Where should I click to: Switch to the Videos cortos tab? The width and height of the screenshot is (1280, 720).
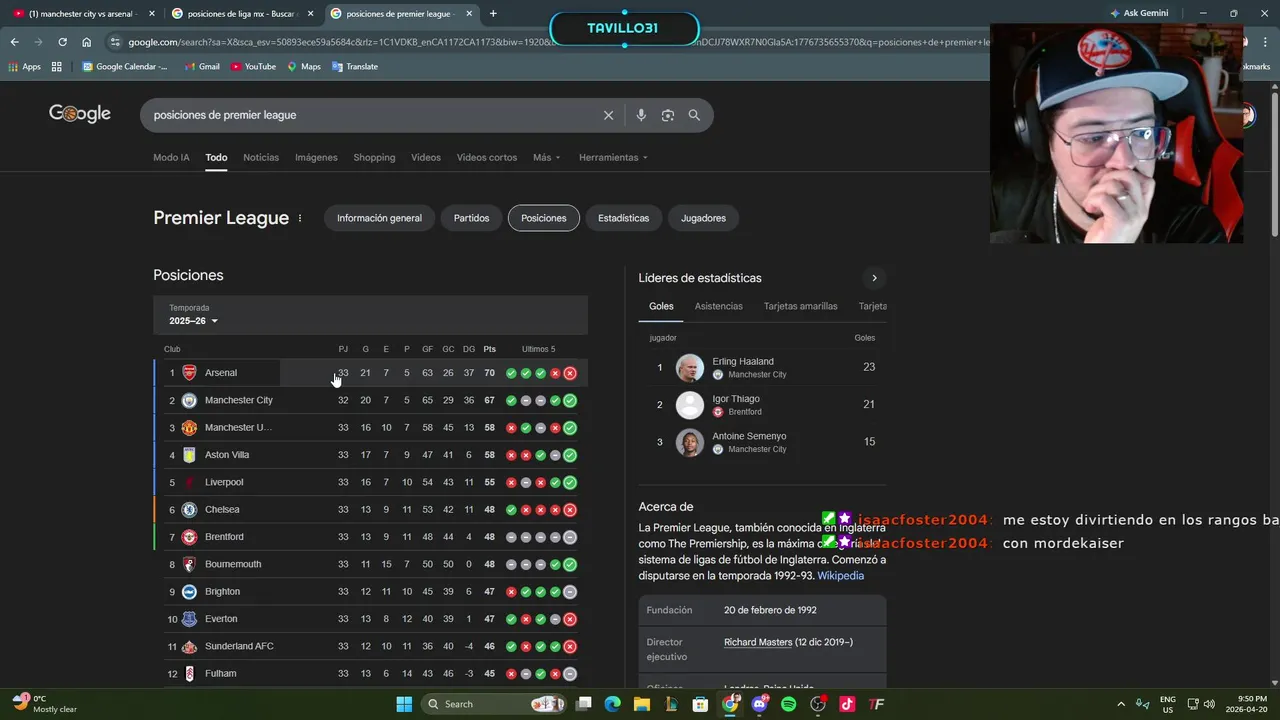(487, 157)
